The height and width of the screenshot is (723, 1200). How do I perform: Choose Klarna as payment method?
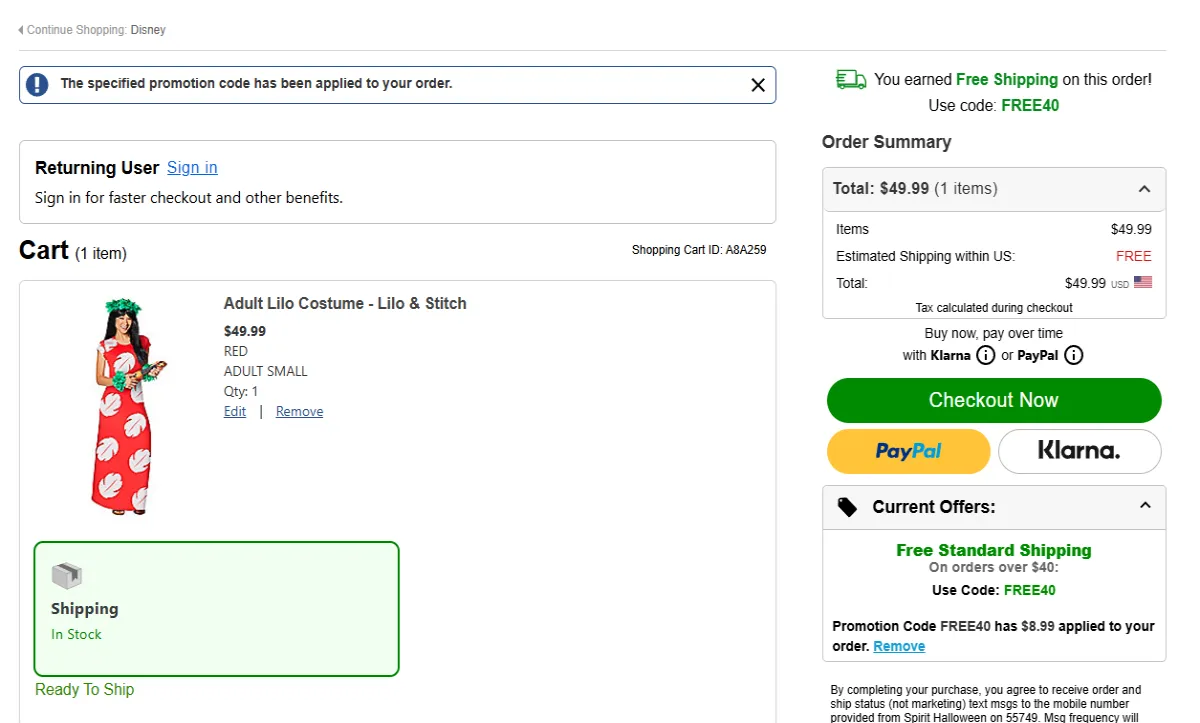point(1079,451)
